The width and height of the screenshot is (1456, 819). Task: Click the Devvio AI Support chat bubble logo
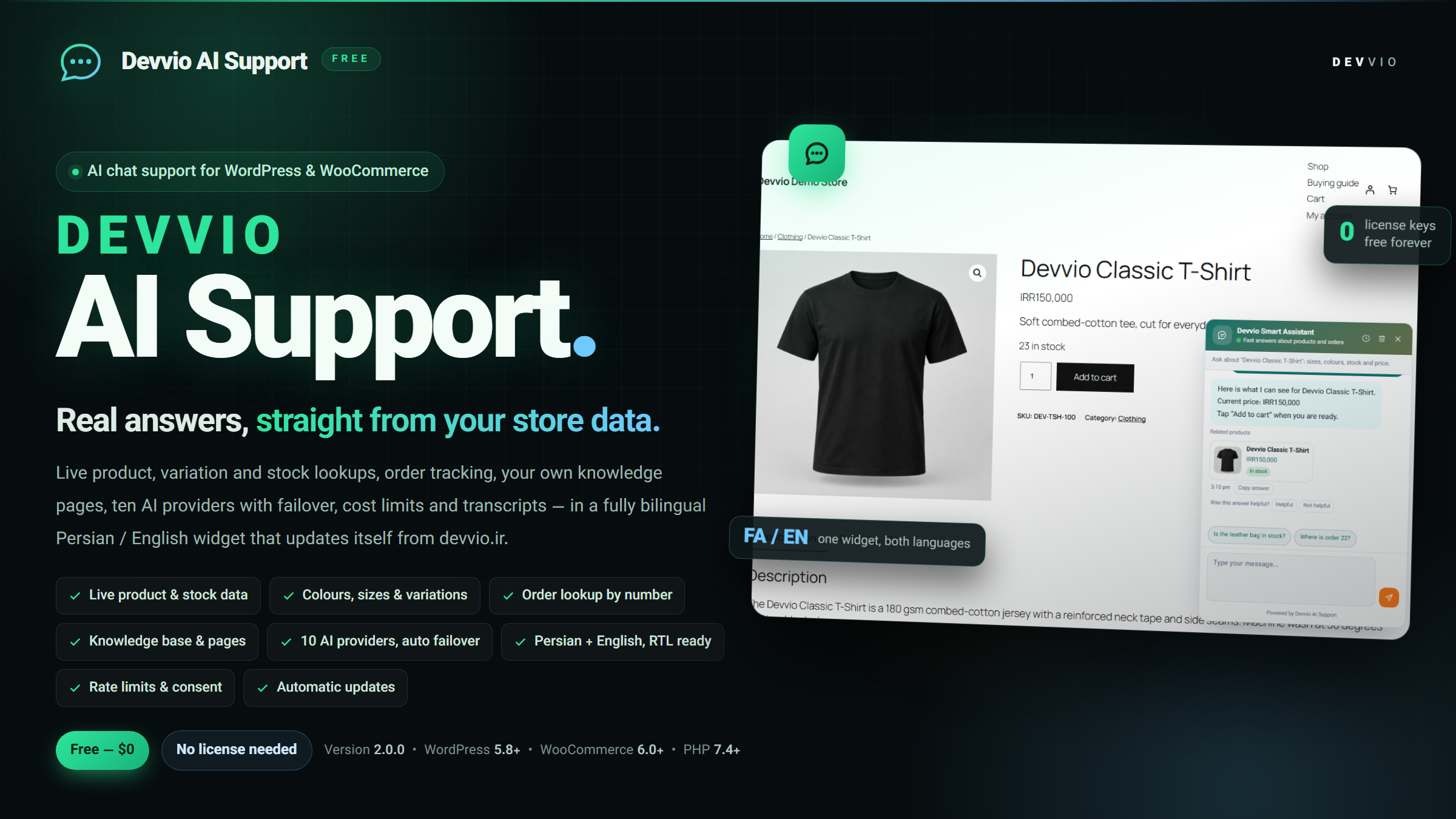click(x=81, y=62)
